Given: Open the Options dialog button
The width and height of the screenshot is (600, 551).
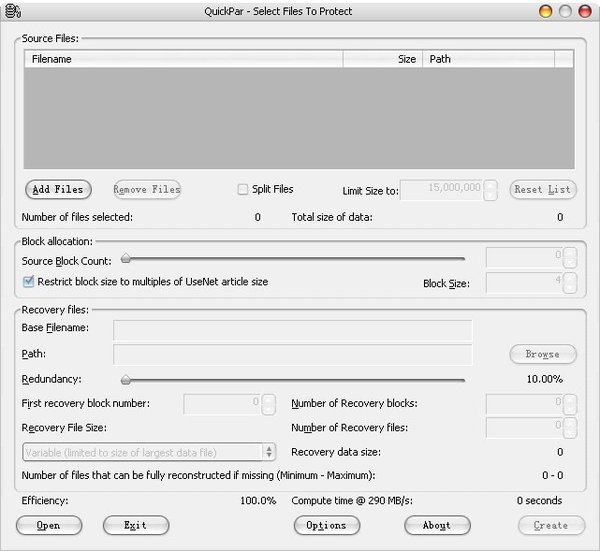Looking at the screenshot, I should [x=327, y=525].
